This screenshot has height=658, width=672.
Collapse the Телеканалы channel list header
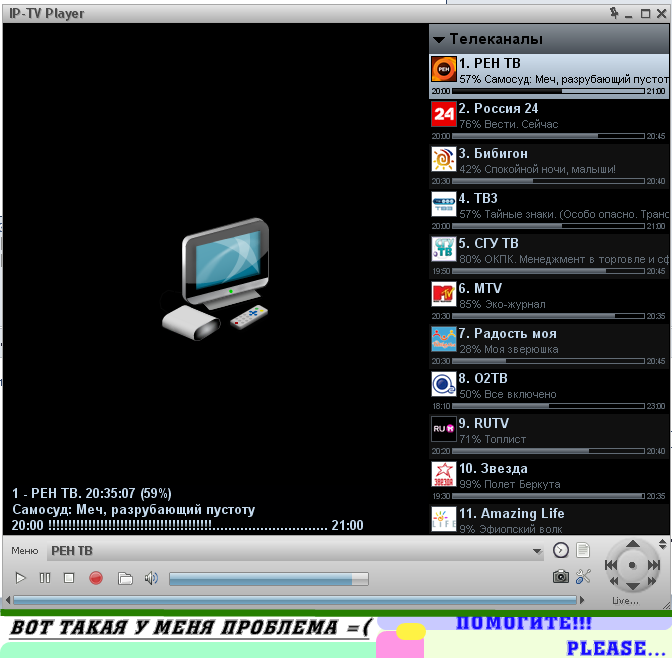click(549, 39)
